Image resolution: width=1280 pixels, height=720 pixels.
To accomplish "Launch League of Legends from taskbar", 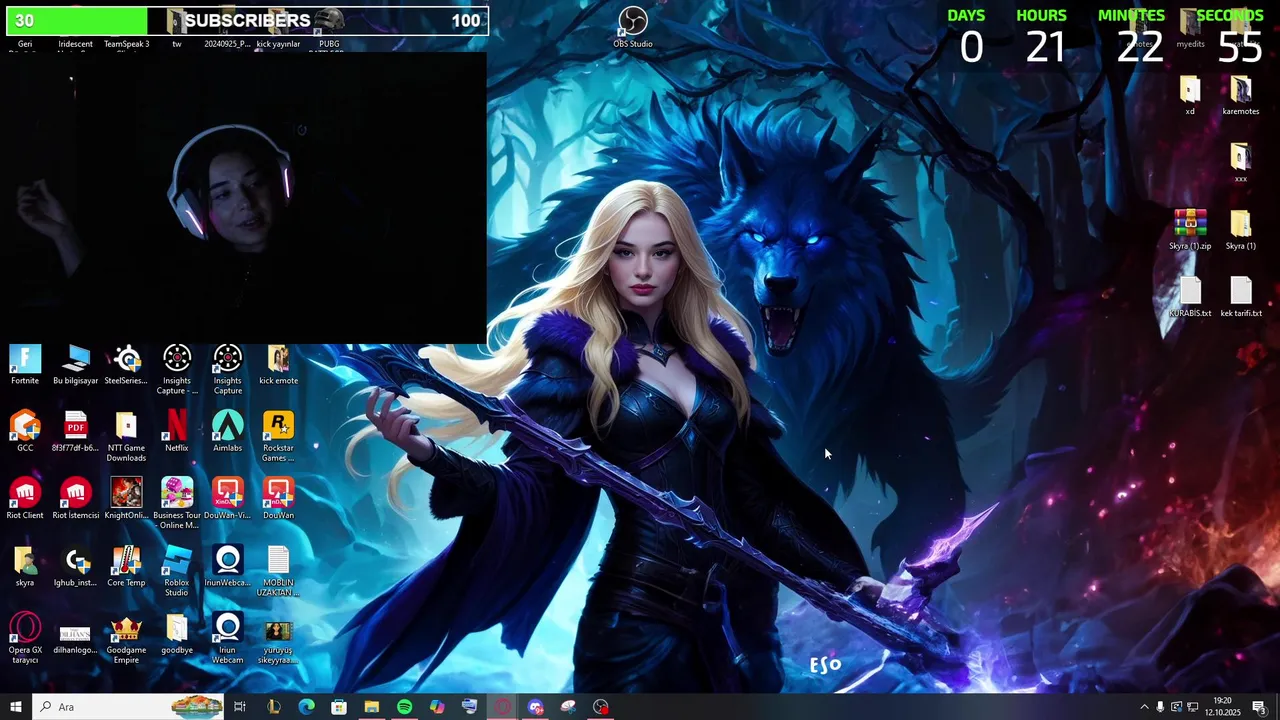I will [273, 707].
